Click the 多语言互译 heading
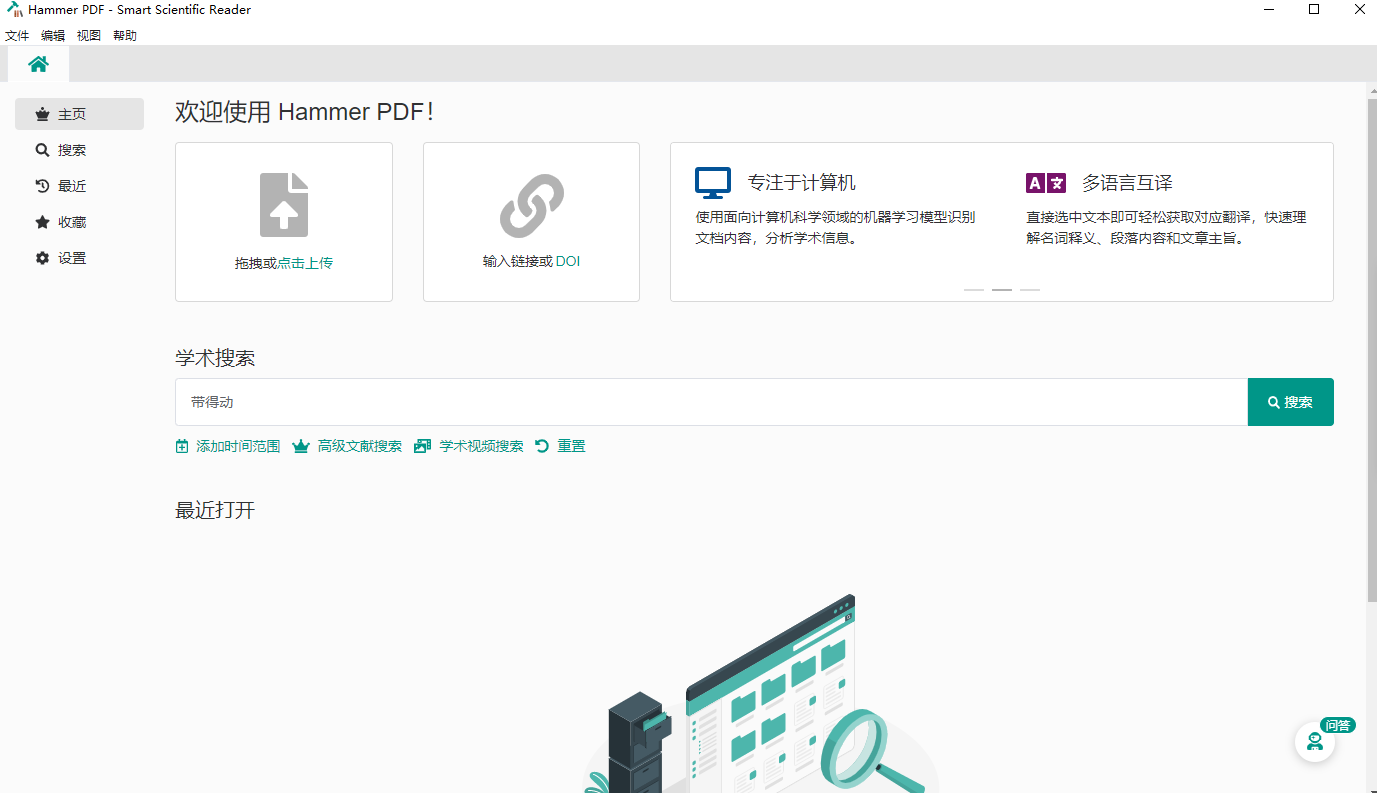This screenshot has height=793, width=1377. pos(1127,183)
